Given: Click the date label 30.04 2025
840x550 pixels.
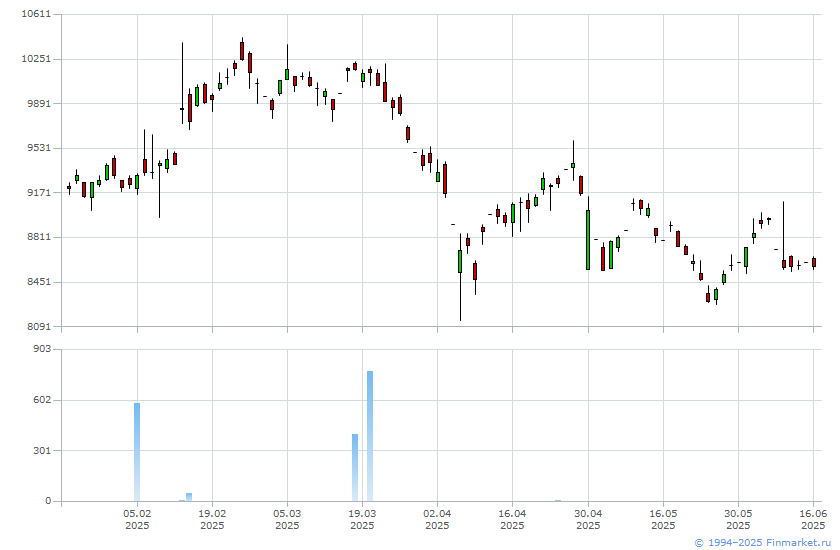Looking at the screenshot, I should click(588, 519).
